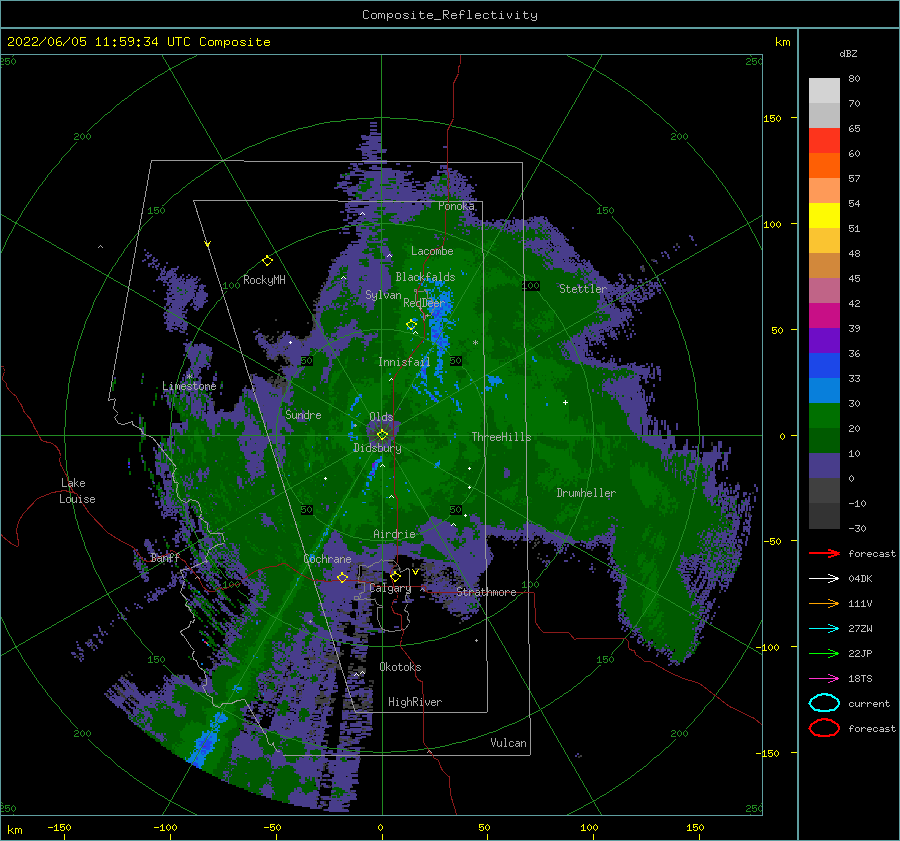Click the Blackfalds city label

425,277
